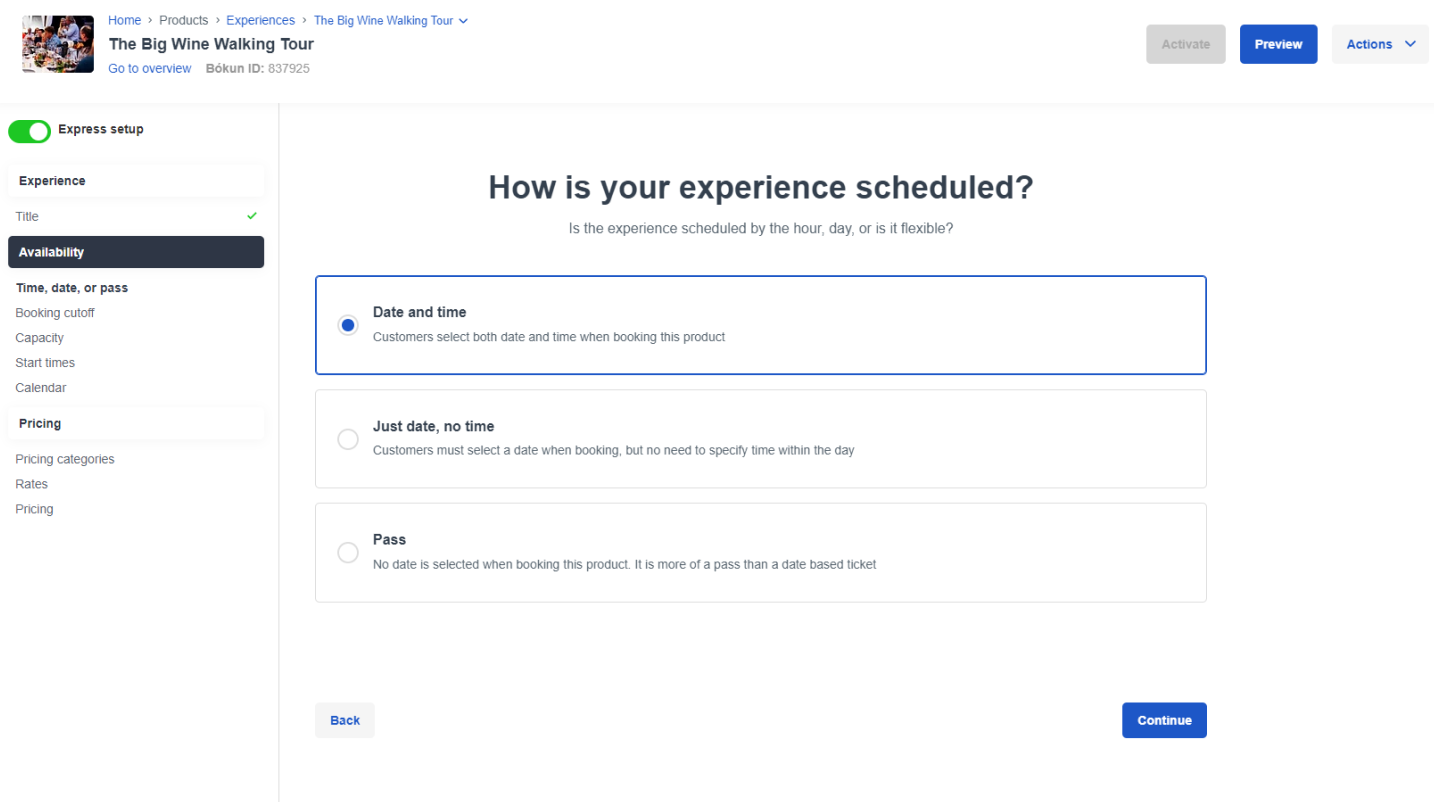Viewport: 1434px width, 802px height.
Task: Click the Preview button
Action: point(1277,43)
